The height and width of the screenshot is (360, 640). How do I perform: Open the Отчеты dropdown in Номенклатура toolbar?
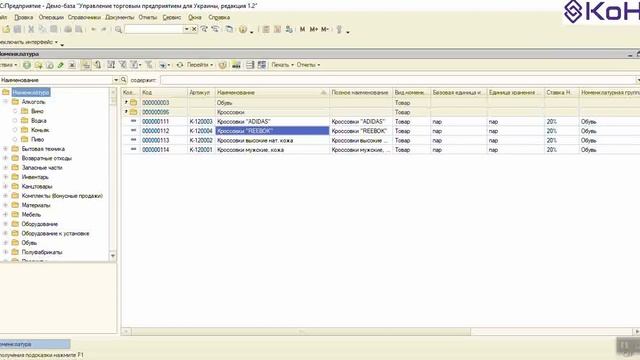[x=308, y=65]
